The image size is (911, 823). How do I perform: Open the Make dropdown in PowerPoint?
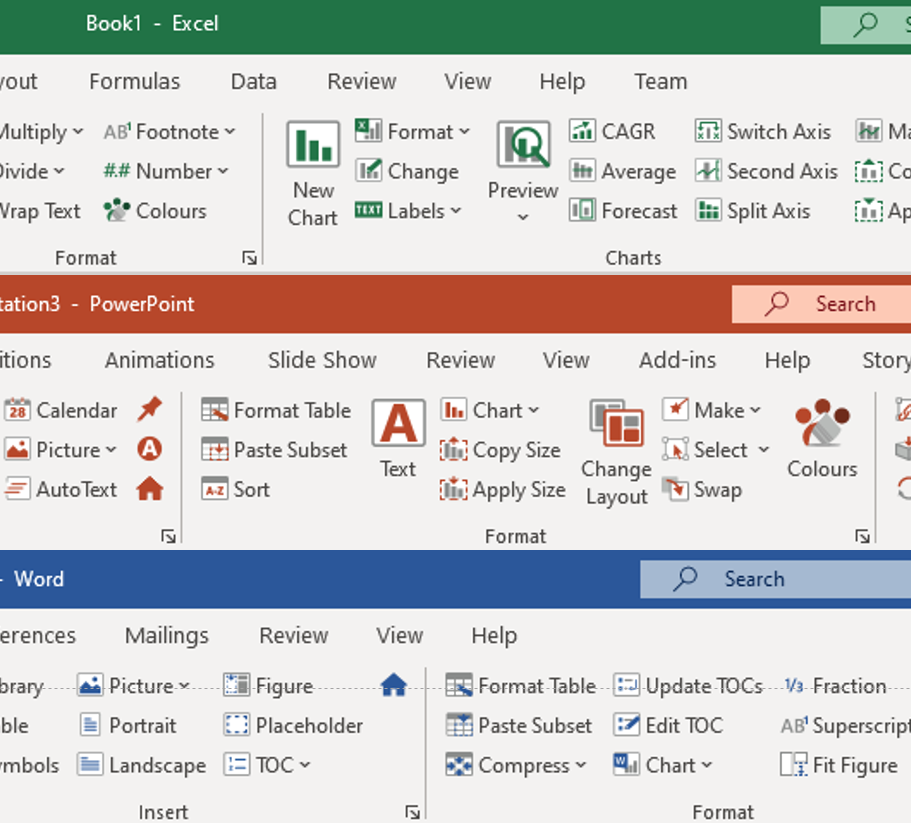(754, 410)
